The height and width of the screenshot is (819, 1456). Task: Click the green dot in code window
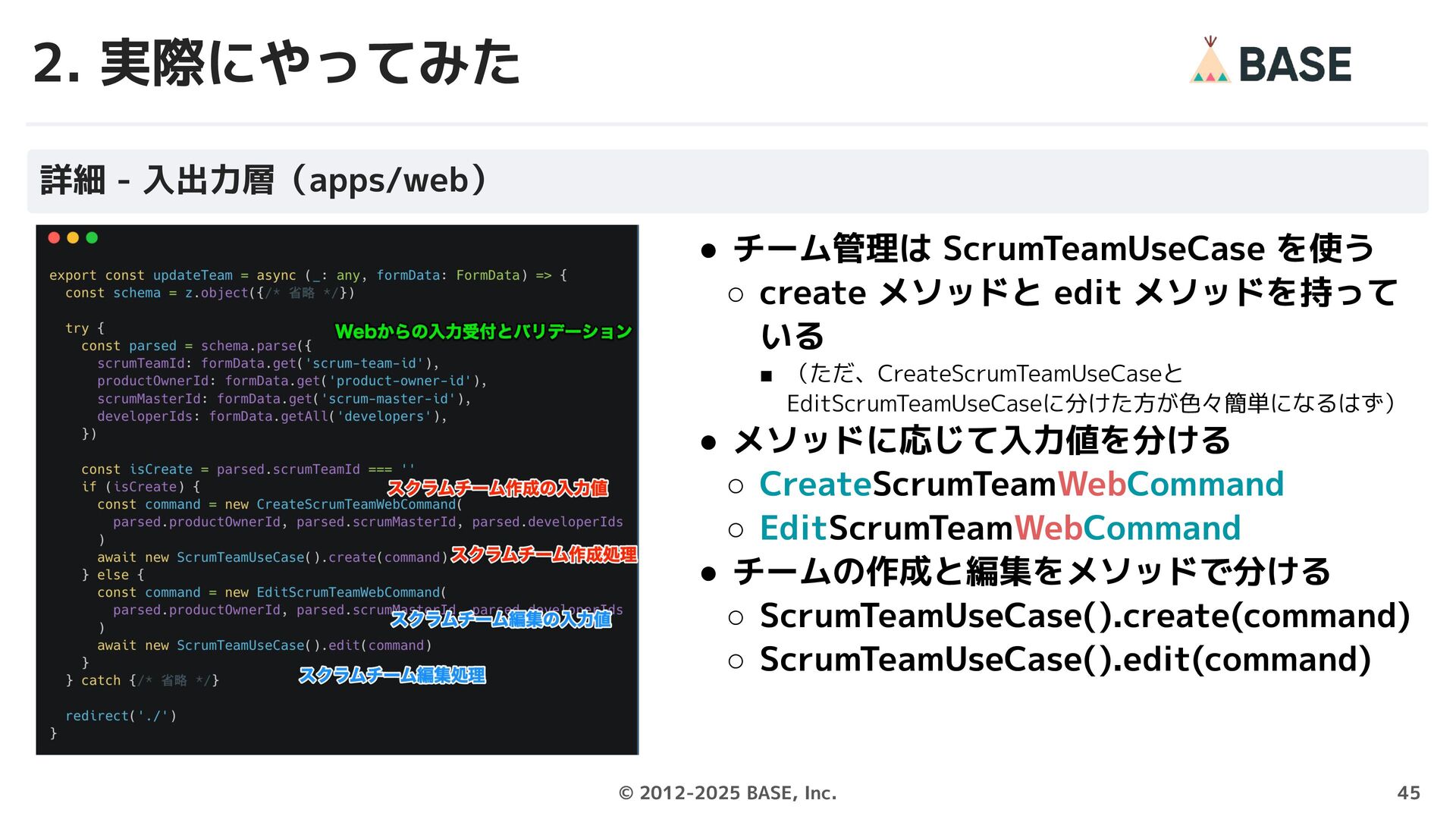point(92,237)
